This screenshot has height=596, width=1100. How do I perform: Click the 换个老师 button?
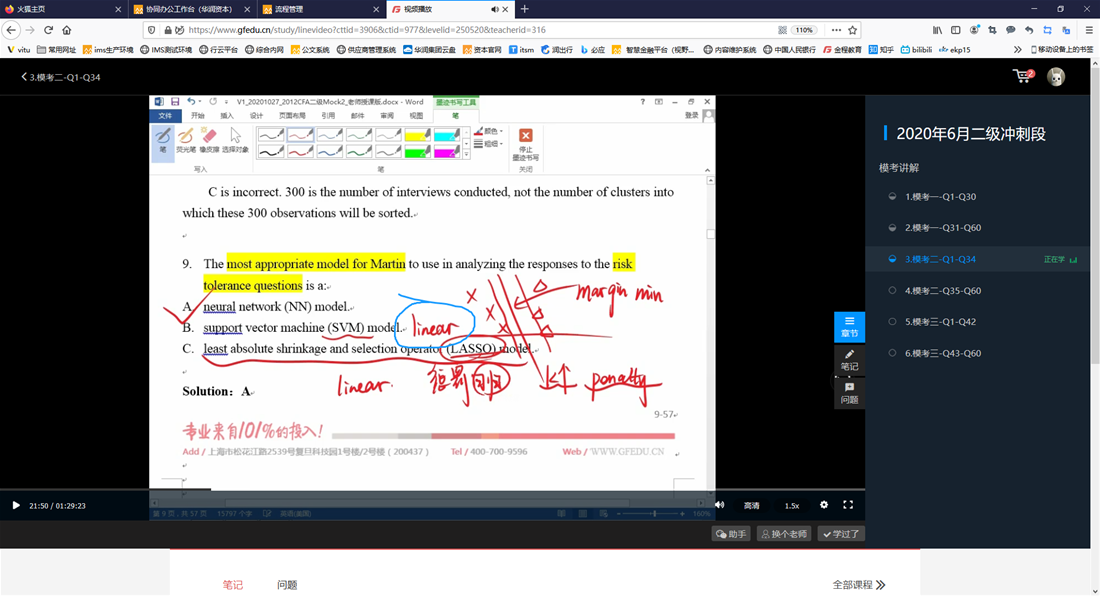coord(784,534)
